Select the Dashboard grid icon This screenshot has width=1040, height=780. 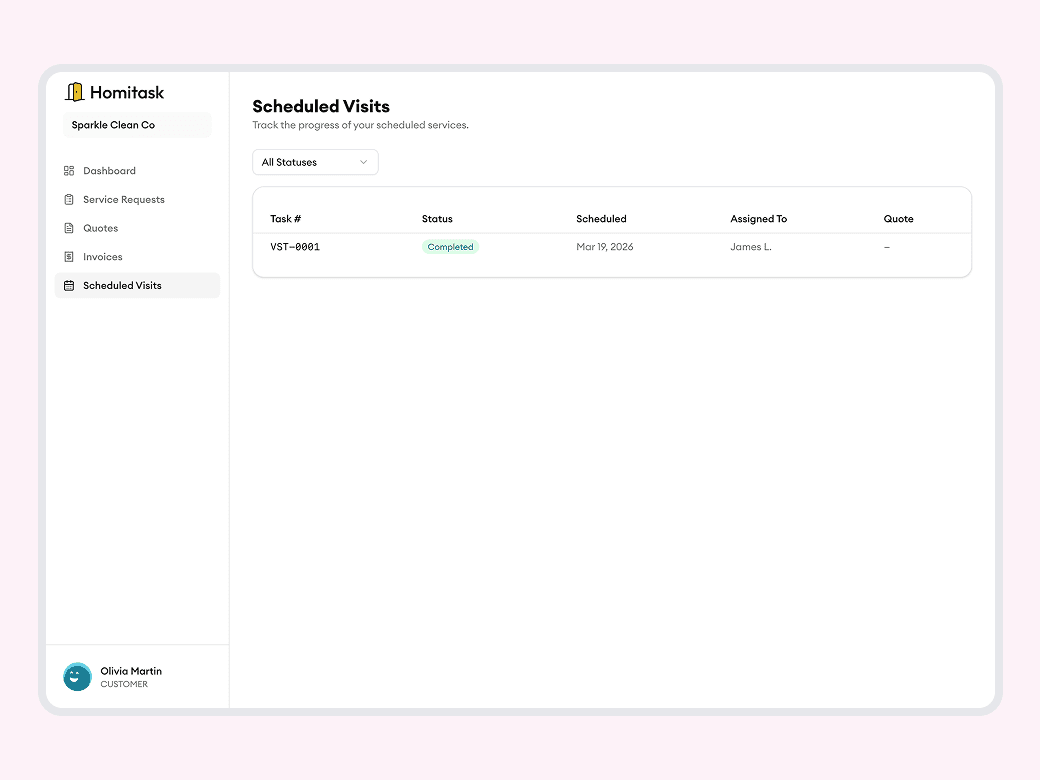pos(69,170)
